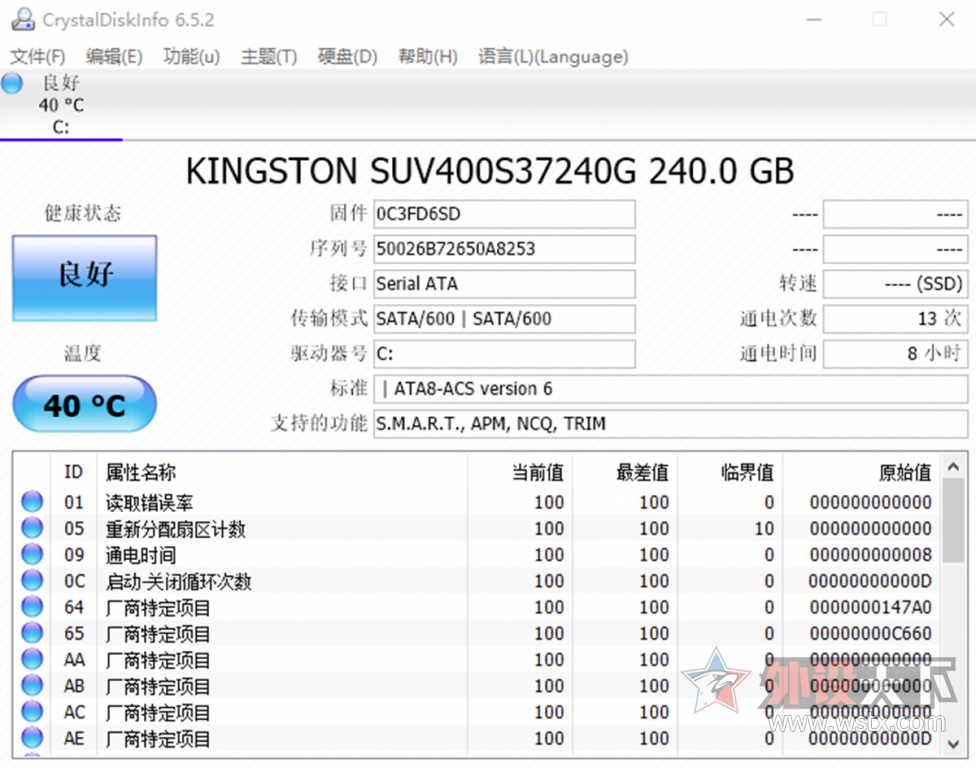Image resolution: width=976 pixels, height=768 pixels.
Task: Click status orb of attribute 01 读取错误率
Action: pos(32,502)
